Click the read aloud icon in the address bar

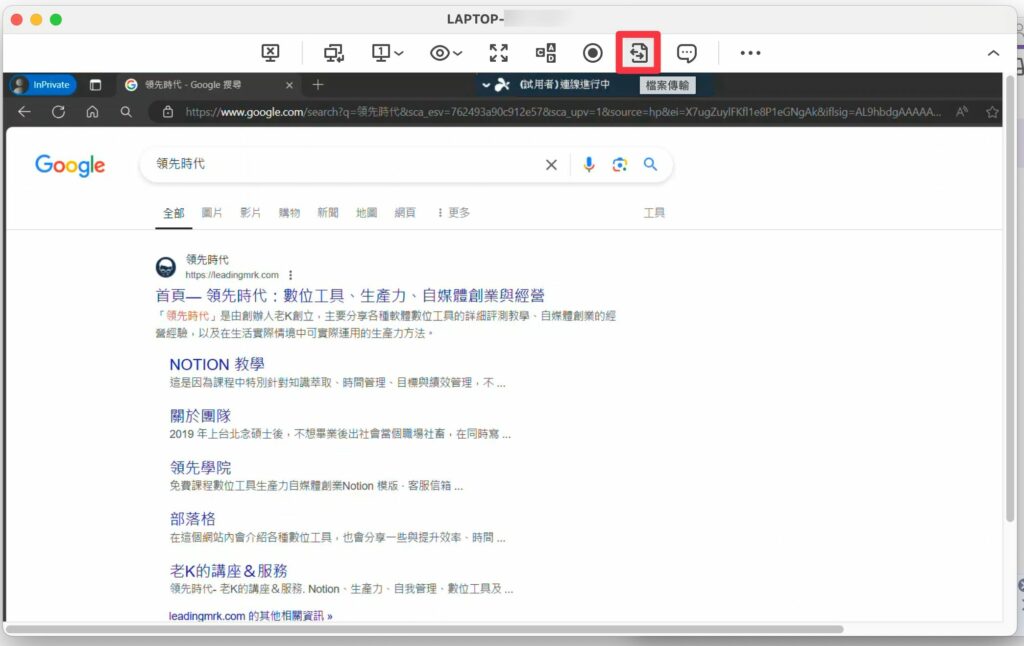click(x=962, y=112)
